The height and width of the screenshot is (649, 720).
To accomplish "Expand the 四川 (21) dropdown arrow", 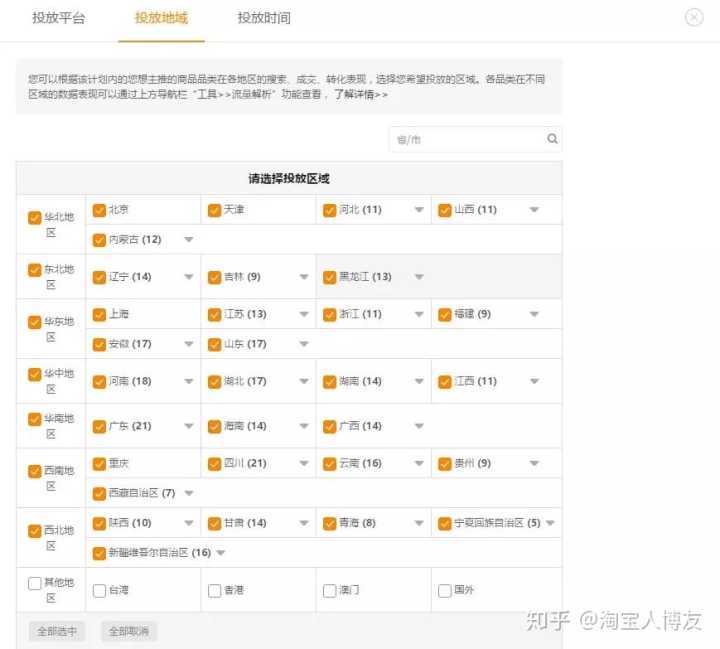I will coord(304,464).
